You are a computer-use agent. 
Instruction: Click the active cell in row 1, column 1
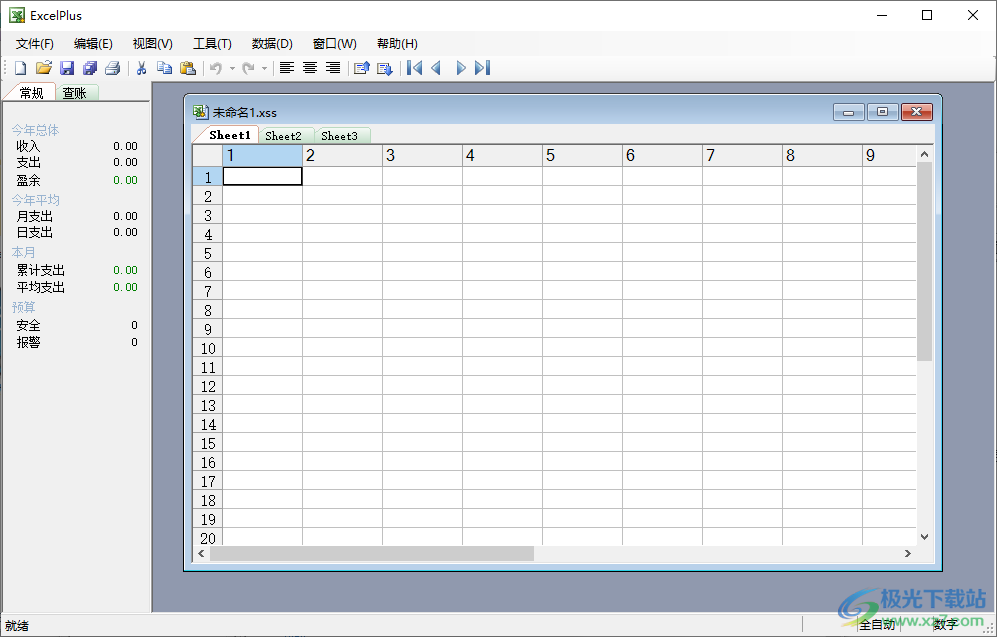click(263, 176)
